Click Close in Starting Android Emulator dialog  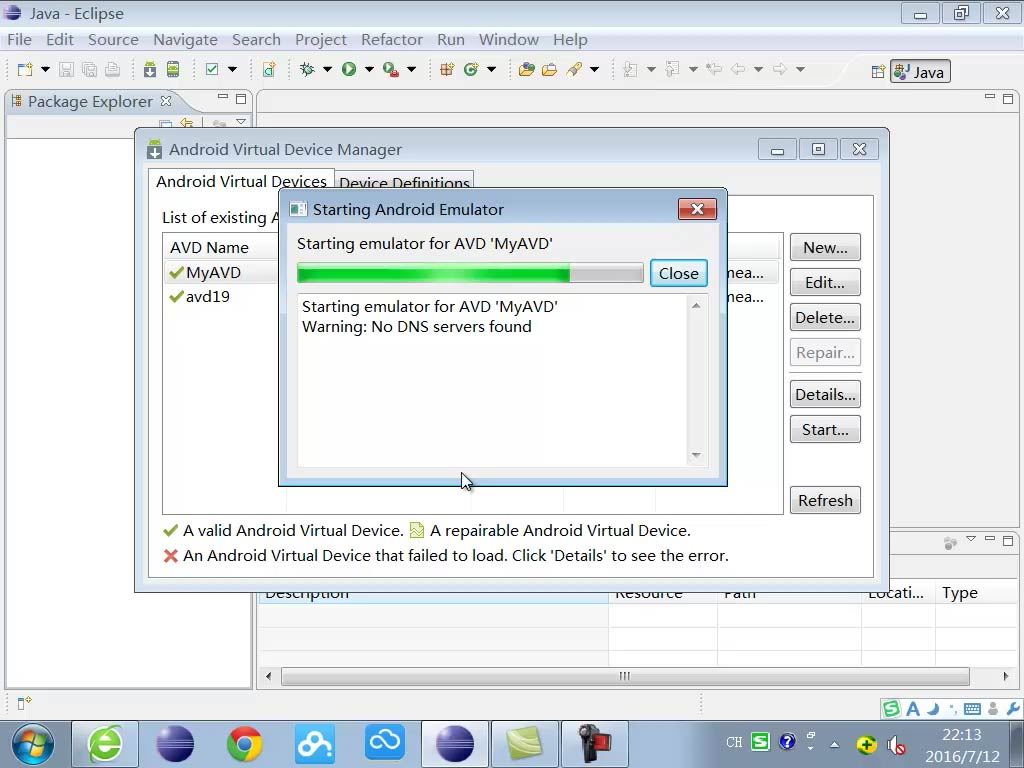point(679,273)
